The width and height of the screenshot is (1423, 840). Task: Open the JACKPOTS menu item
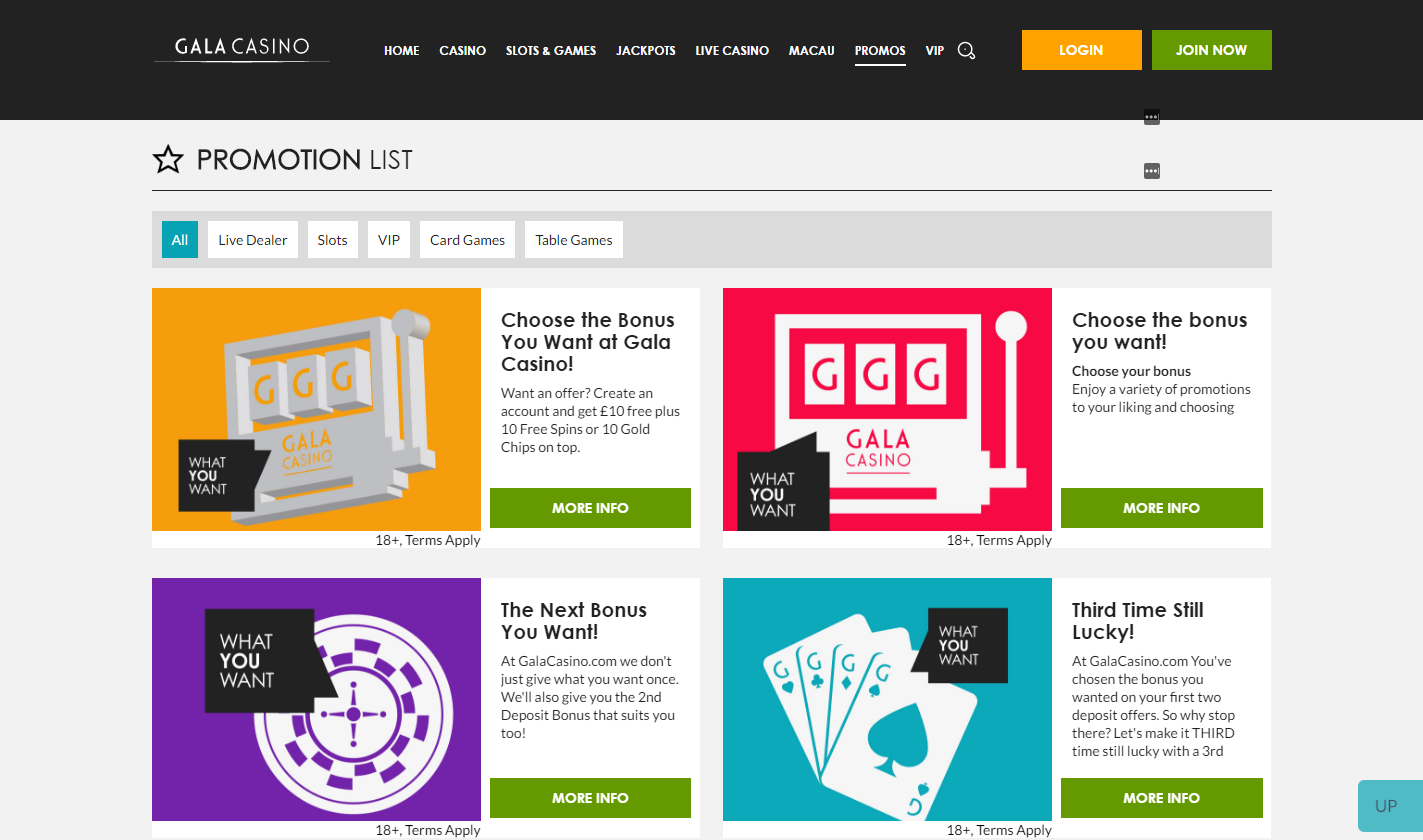646,50
